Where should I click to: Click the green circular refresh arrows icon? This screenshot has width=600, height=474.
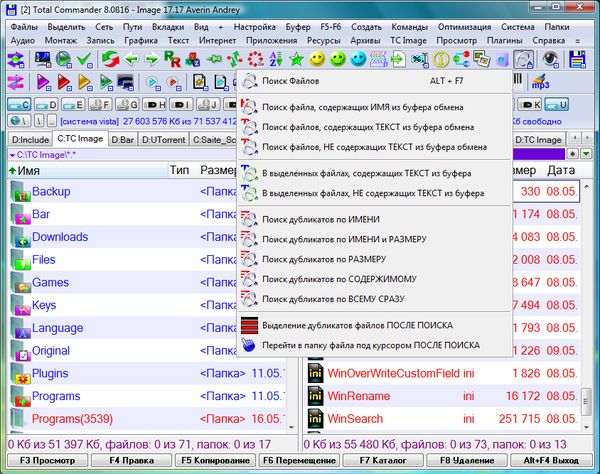point(110,59)
